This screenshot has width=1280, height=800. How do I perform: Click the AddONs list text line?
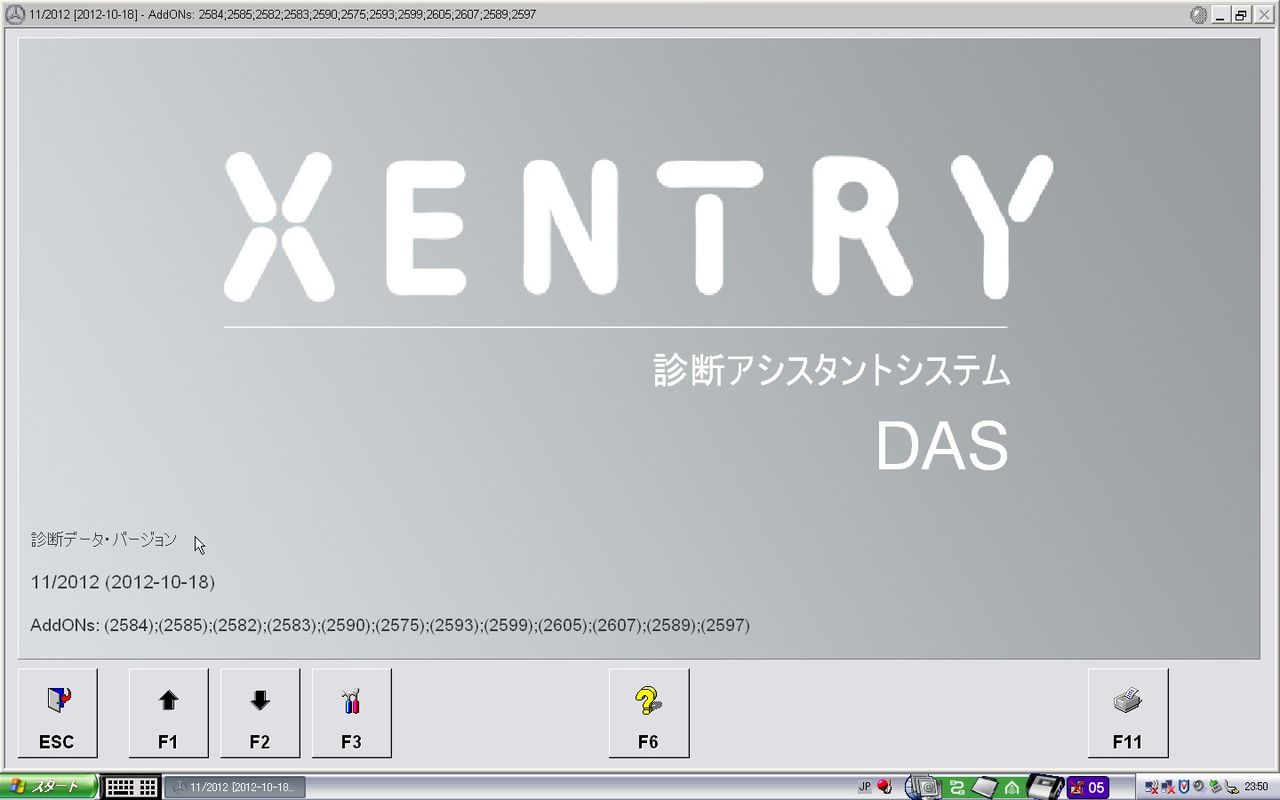(390, 626)
